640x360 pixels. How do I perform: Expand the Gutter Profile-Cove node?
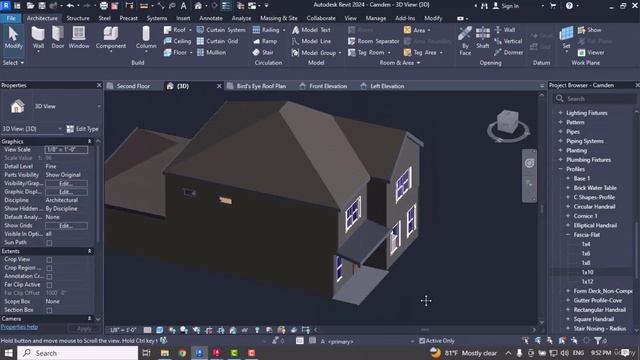(568, 300)
